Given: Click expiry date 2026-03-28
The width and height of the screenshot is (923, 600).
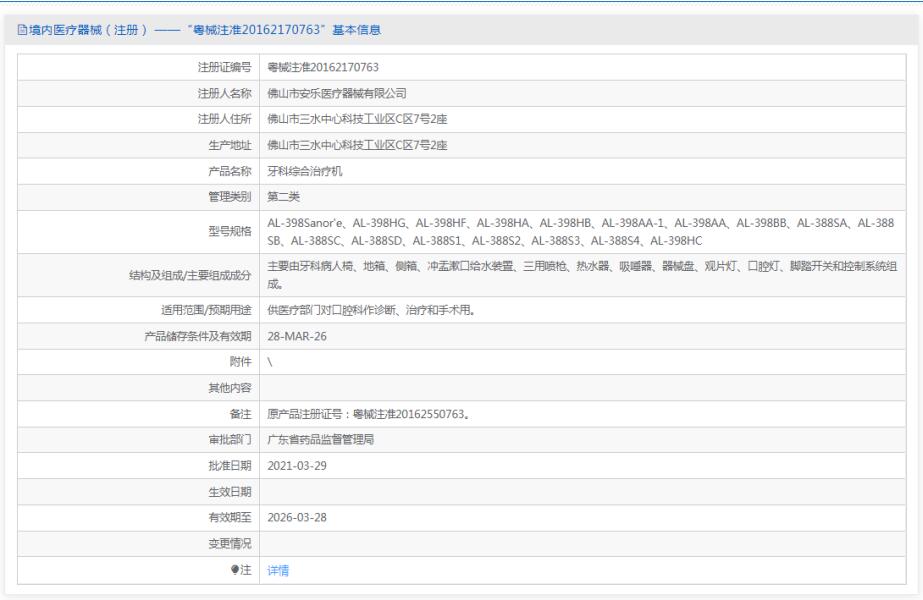Looking at the screenshot, I should point(299,518).
